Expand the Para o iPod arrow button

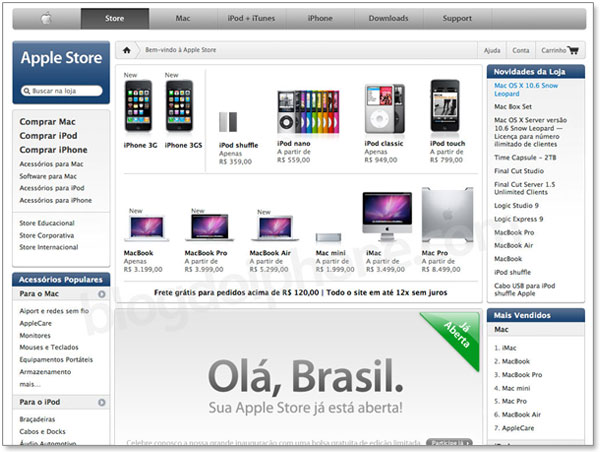[102, 402]
